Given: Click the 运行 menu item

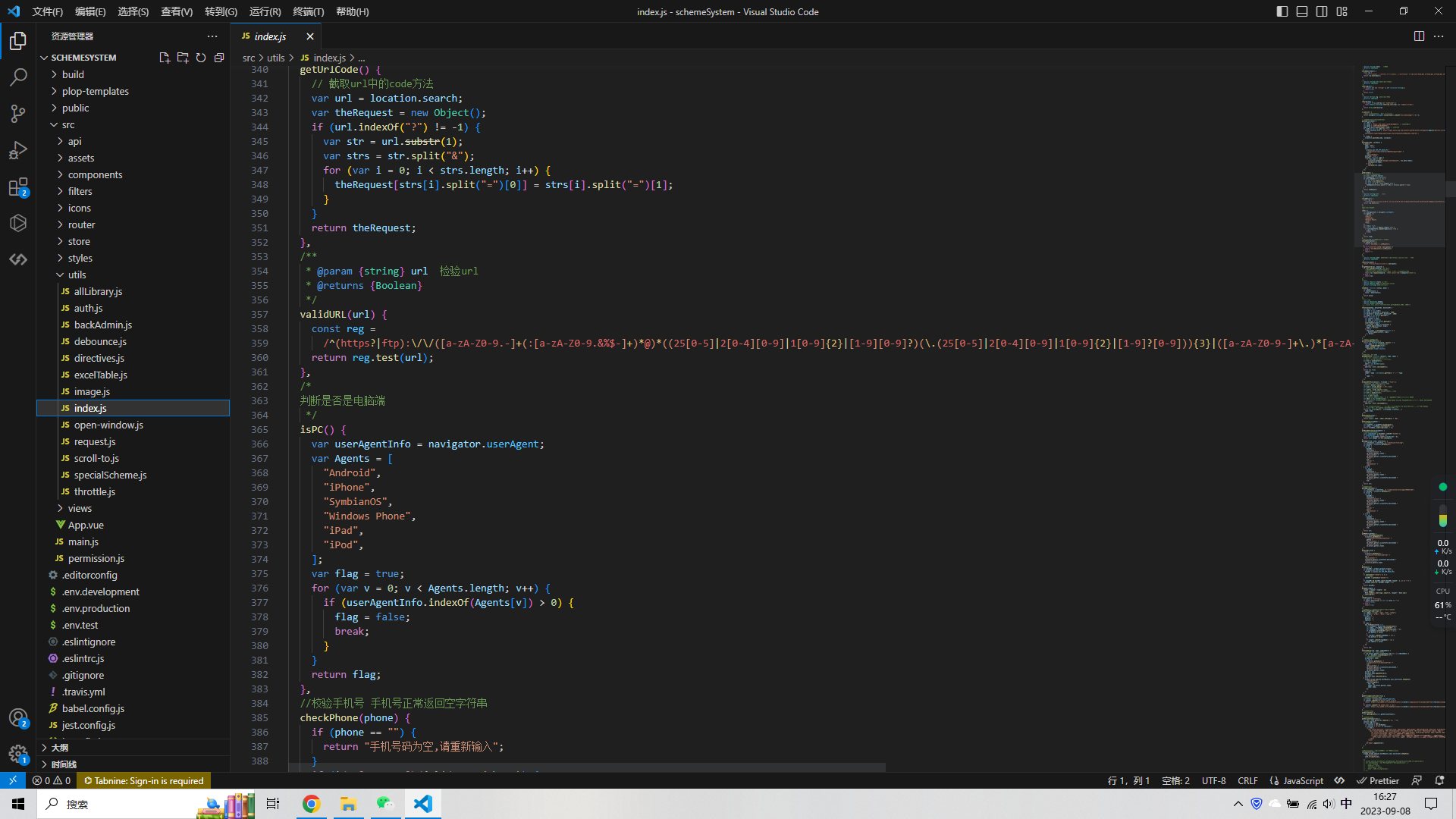Looking at the screenshot, I should tap(264, 11).
